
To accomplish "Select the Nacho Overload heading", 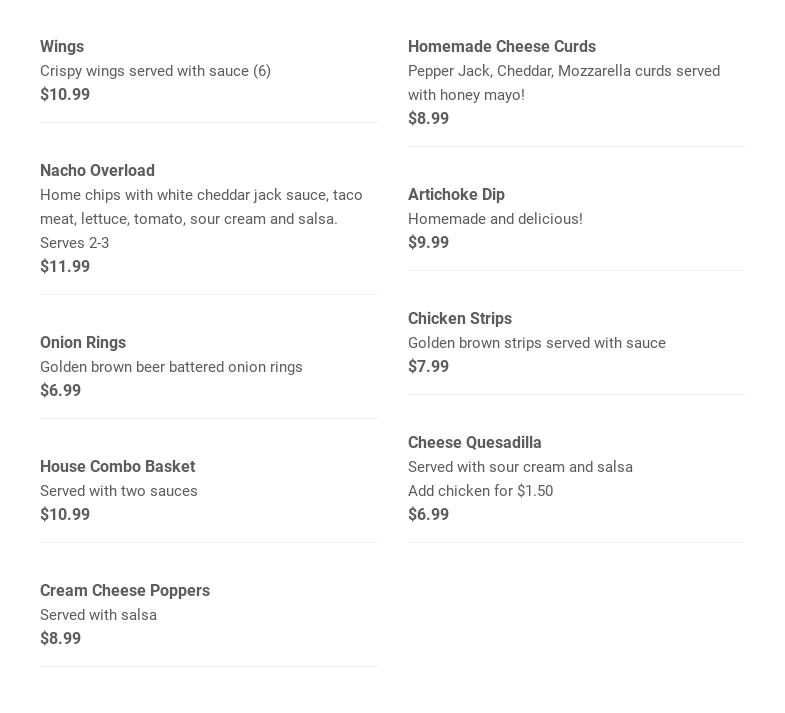I will pyautogui.click(x=97, y=170).
